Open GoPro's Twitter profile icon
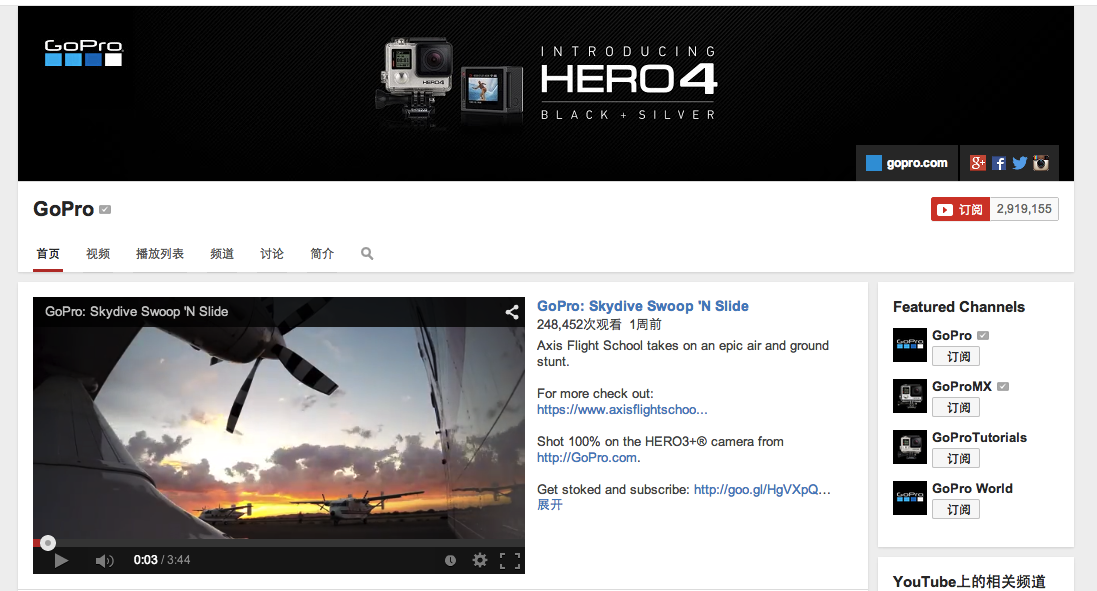Image resolution: width=1097 pixels, height=591 pixels. click(1020, 163)
